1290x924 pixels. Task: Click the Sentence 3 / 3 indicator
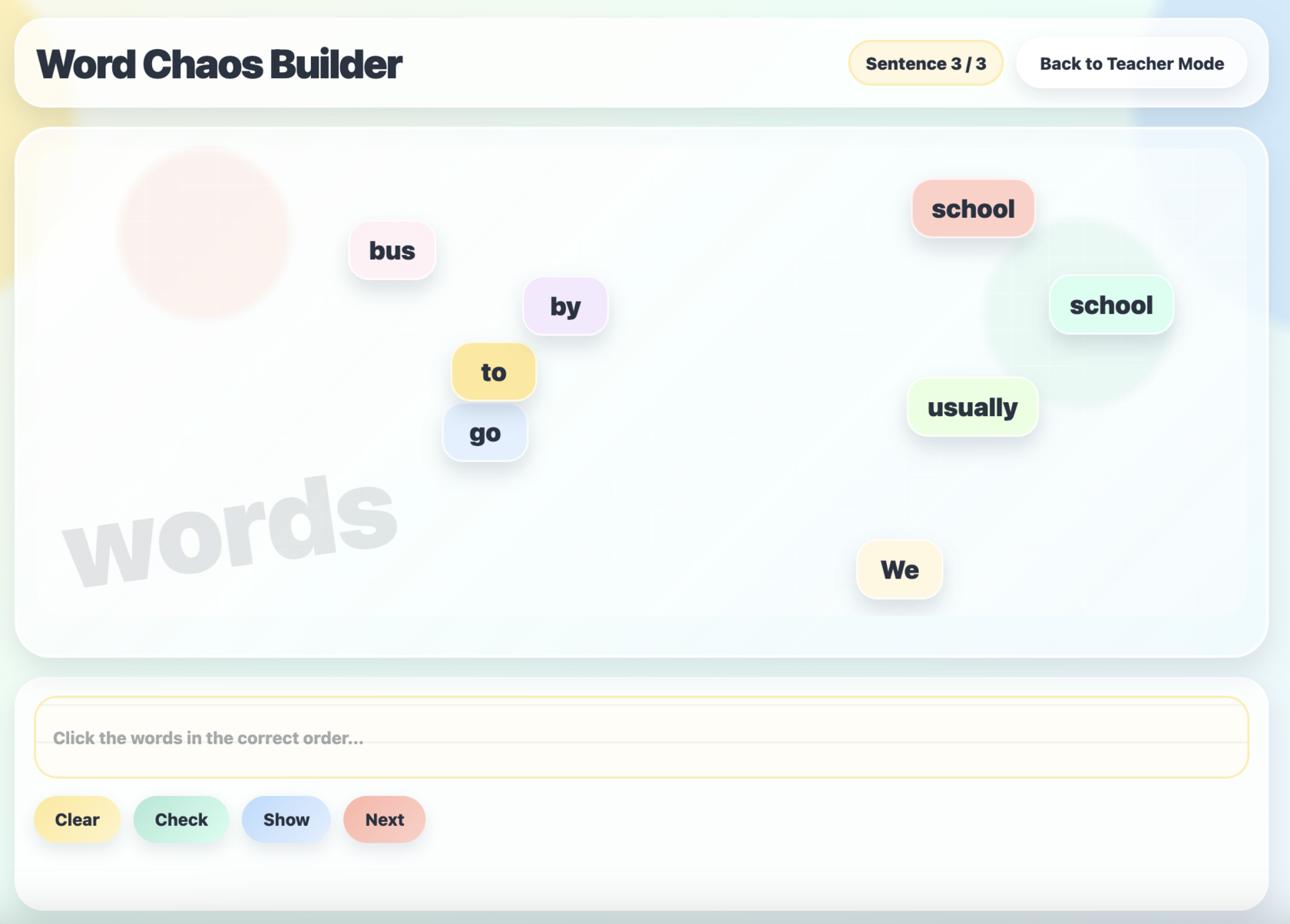coord(926,64)
